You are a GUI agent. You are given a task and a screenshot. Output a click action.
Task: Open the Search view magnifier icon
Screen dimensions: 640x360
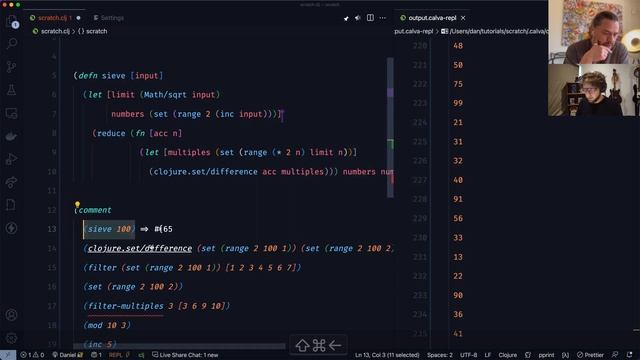click(12, 43)
